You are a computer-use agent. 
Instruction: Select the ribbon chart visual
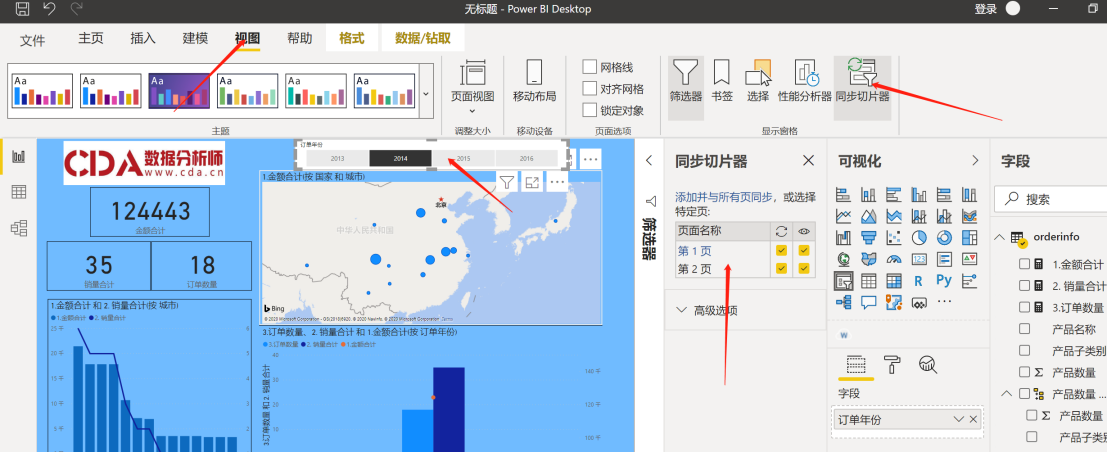point(970,216)
